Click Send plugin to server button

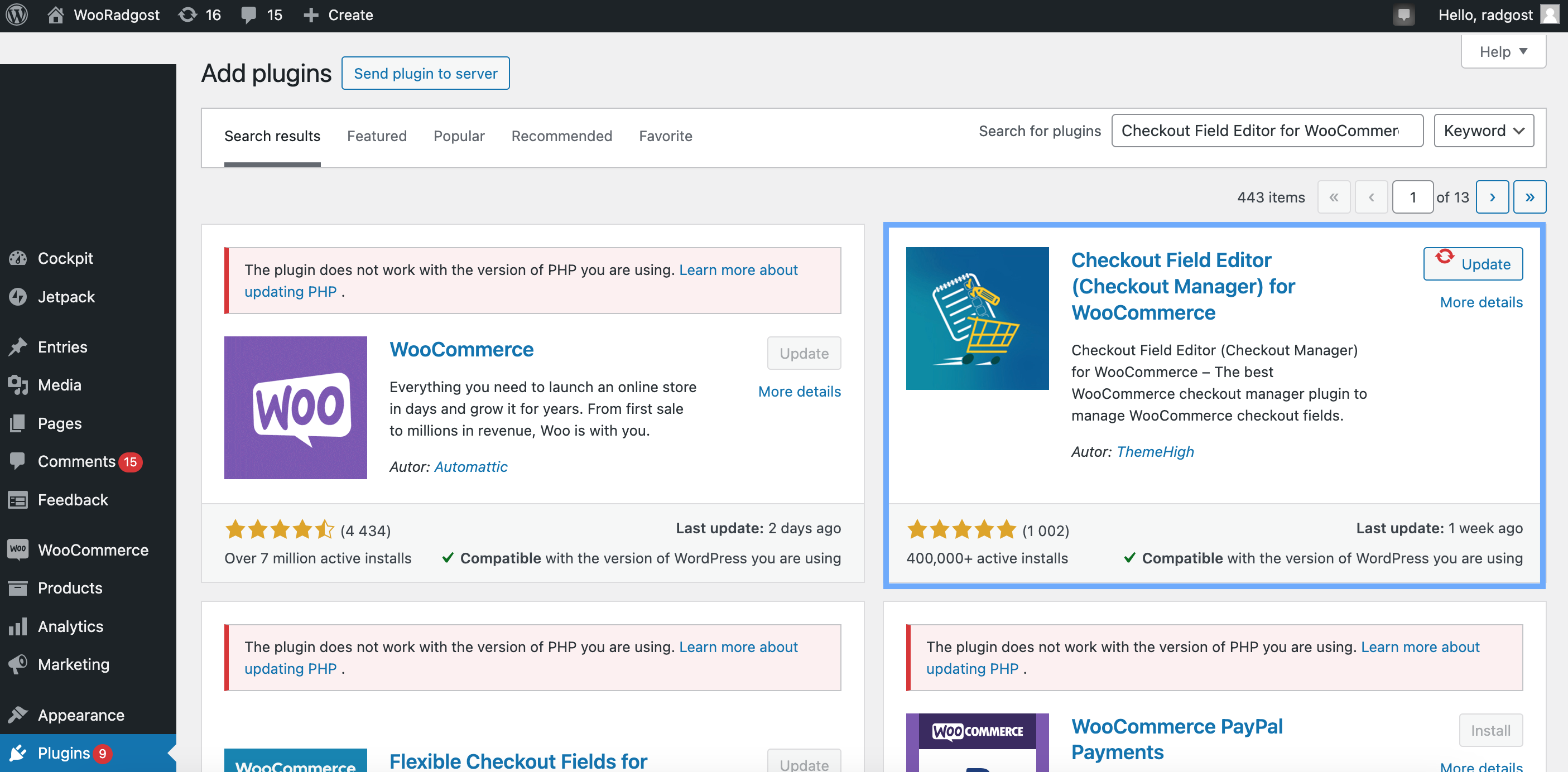(425, 74)
